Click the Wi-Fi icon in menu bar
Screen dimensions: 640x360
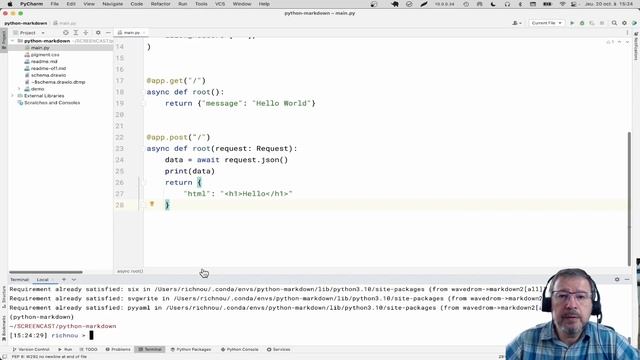[x=563, y=4]
